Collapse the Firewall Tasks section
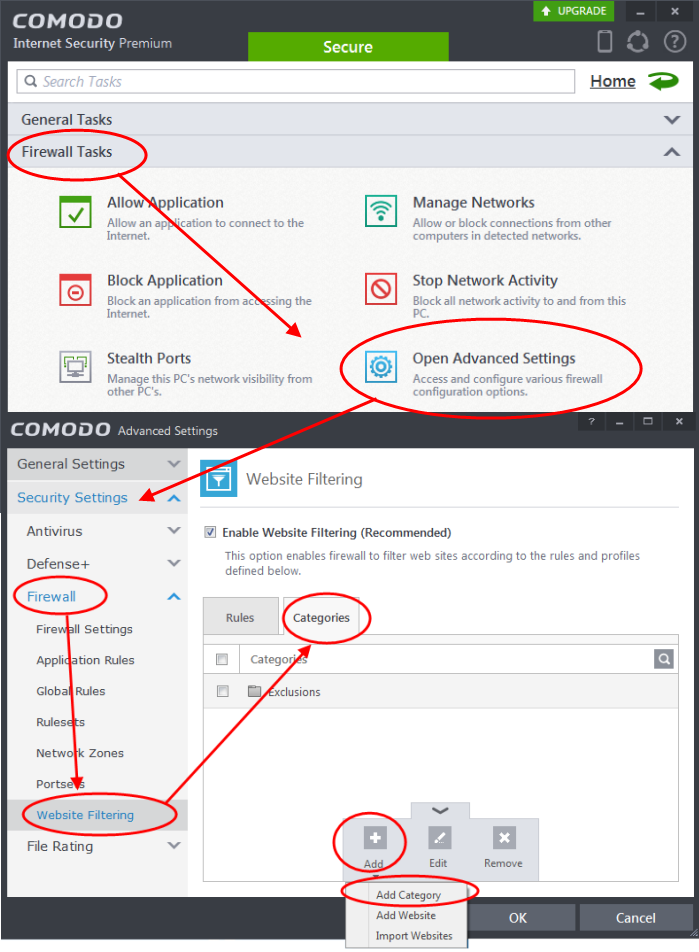Screen dimensions: 699x952 [671, 152]
